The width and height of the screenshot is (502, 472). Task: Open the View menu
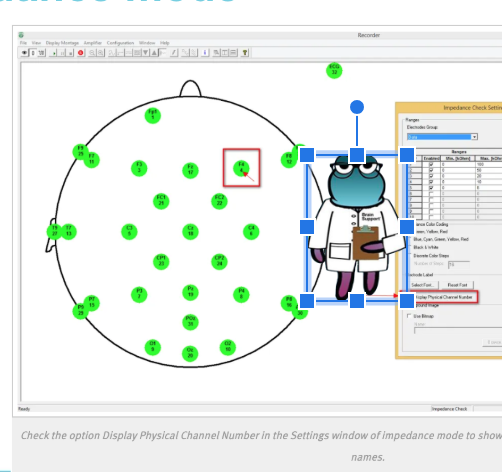pos(36,43)
